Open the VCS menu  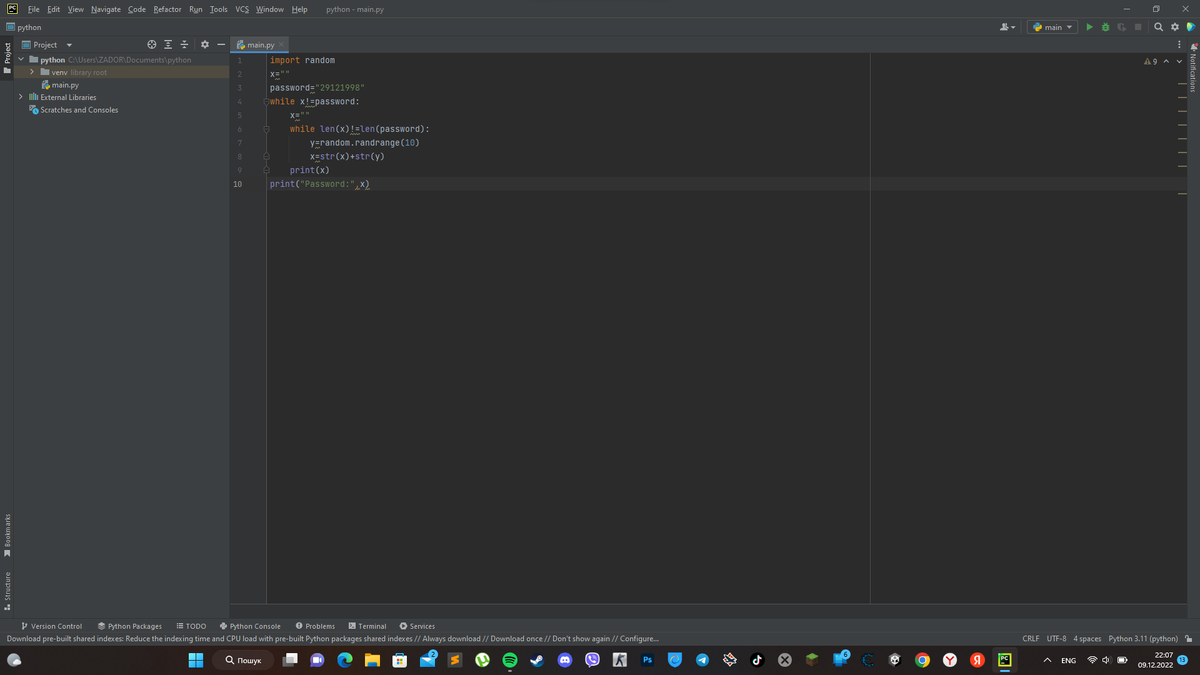click(x=242, y=9)
